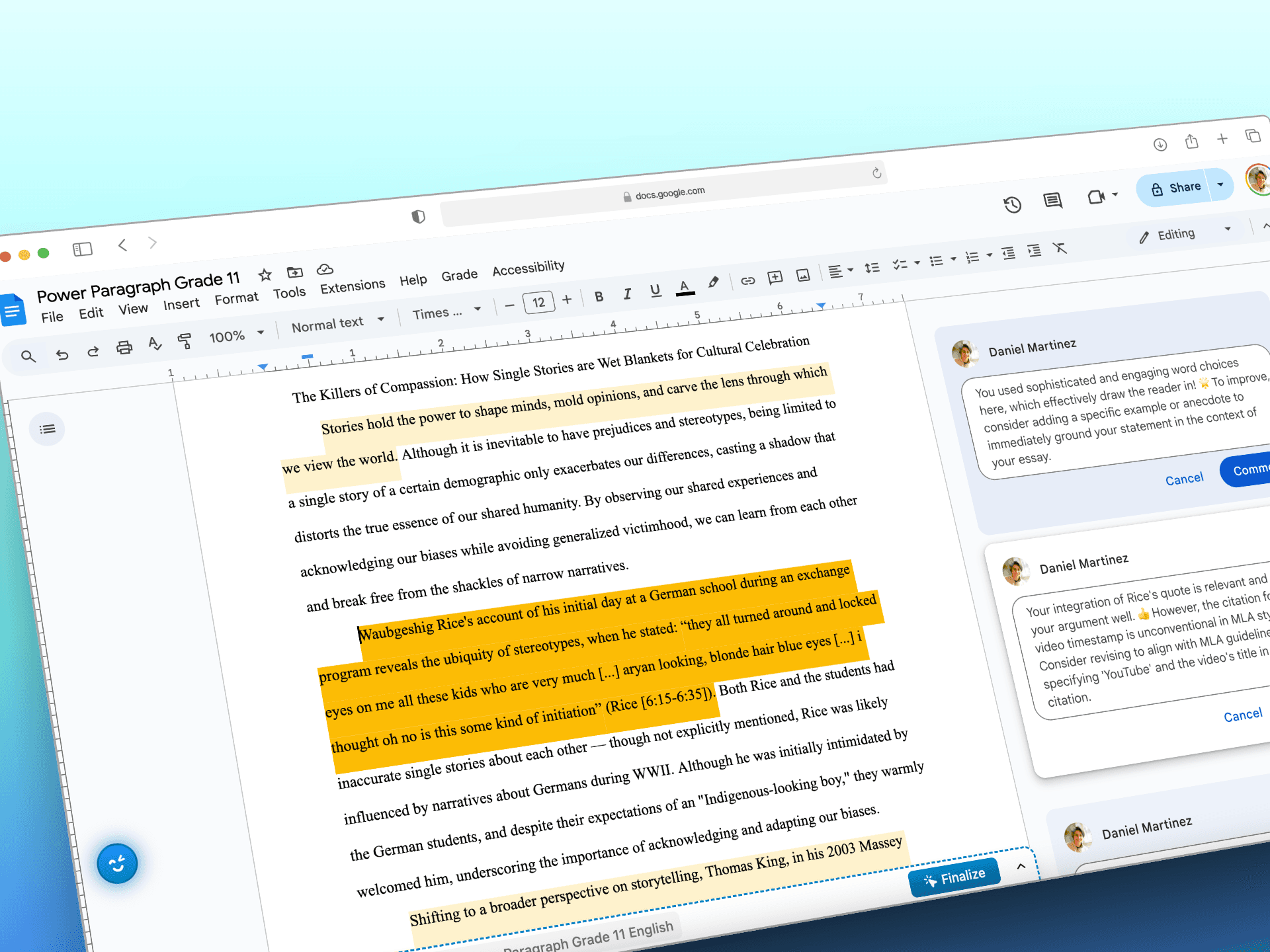The height and width of the screenshot is (952, 1270).
Task: Open the File menu
Action: 52,317
